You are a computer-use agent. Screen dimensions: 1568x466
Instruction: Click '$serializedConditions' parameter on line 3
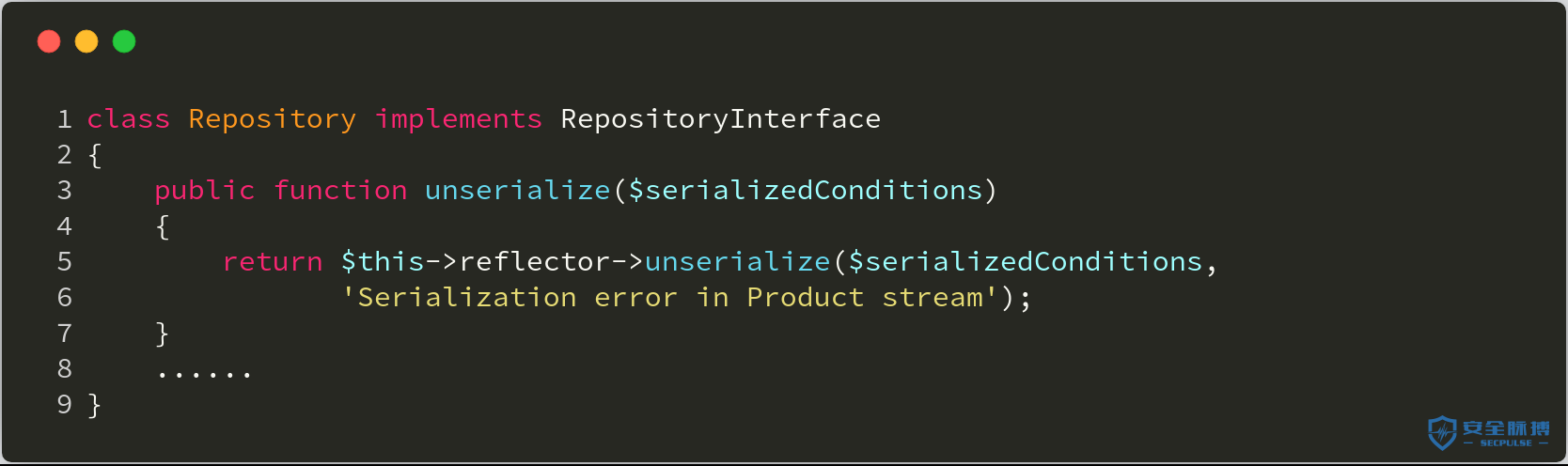click(x=806, y=191)
